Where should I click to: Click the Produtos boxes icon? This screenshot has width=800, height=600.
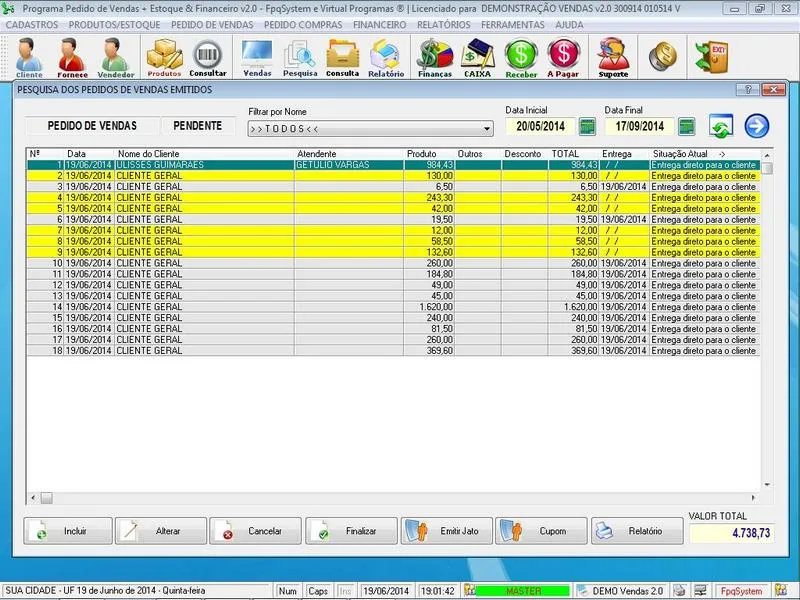pos(164,57)
